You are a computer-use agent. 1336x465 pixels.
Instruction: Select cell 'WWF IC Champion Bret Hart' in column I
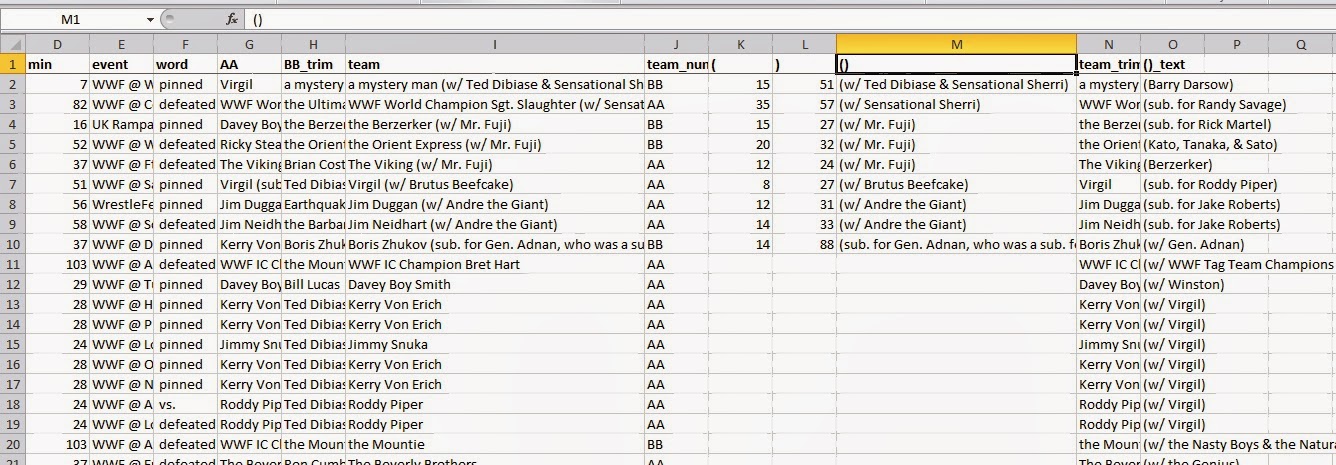(x=495, y=264)
